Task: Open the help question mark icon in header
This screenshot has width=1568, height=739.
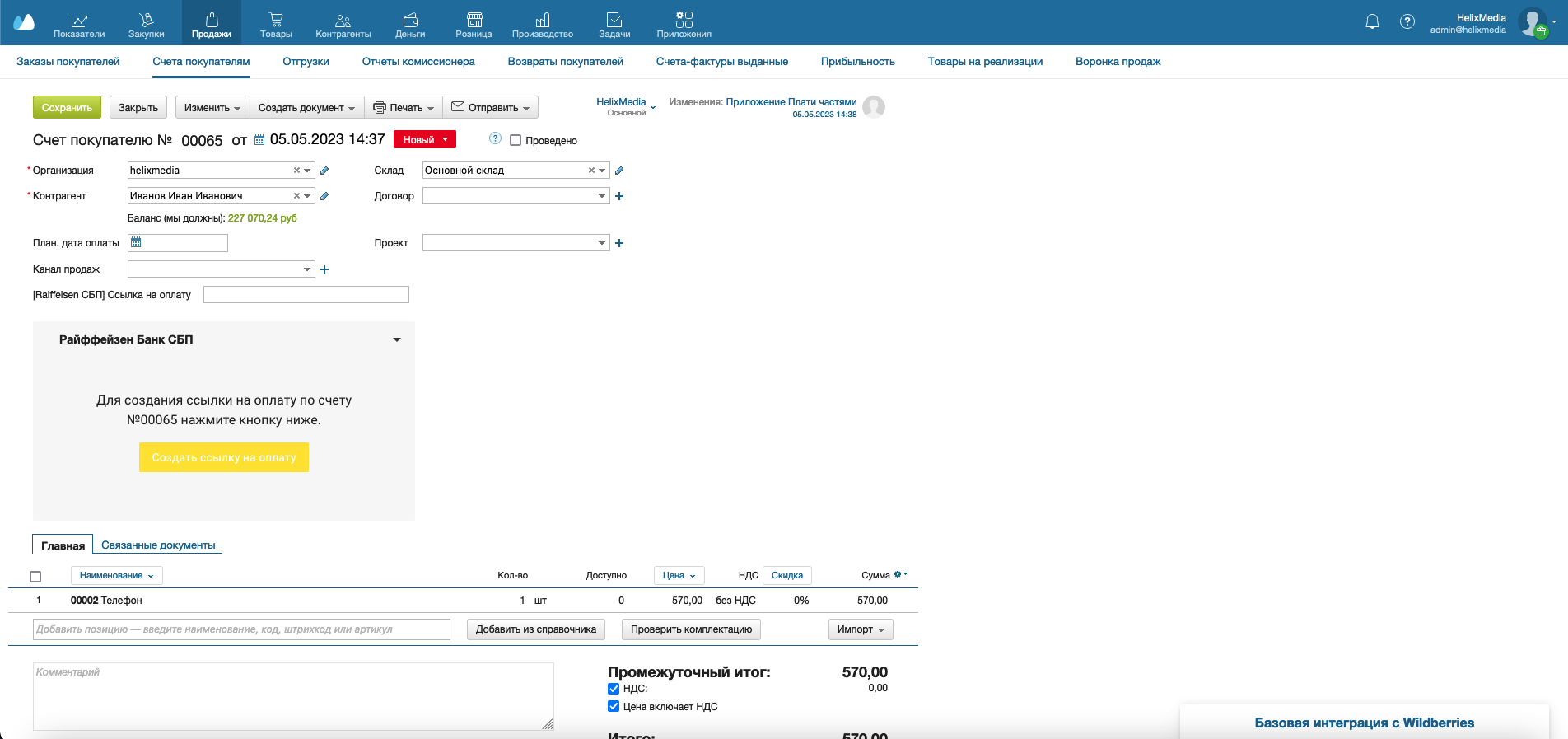Action: click(x=1407, y=22)
